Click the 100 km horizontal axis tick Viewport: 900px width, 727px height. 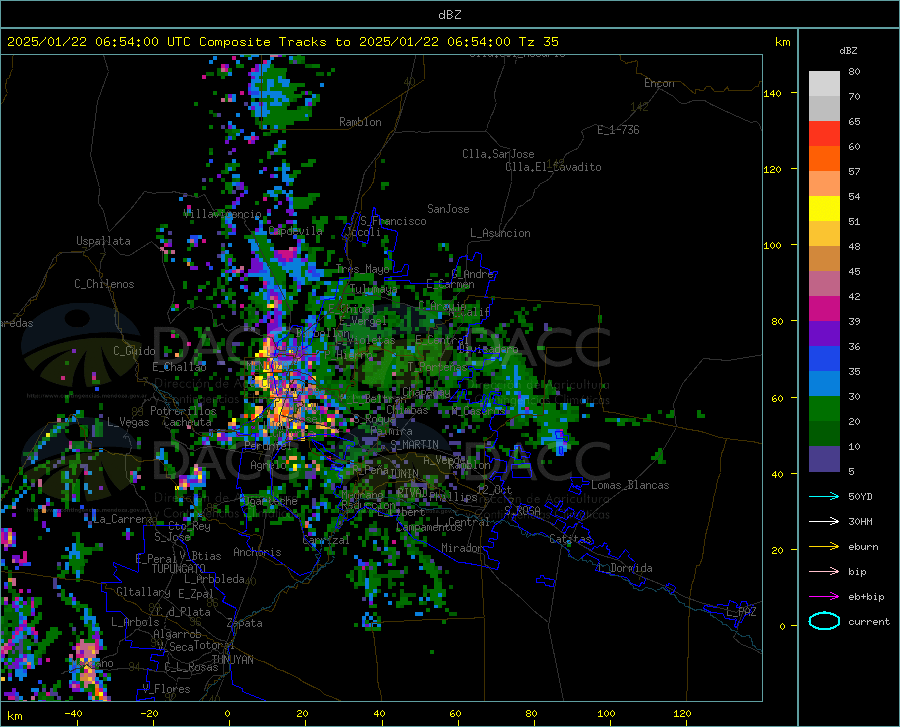click(606, 713)
